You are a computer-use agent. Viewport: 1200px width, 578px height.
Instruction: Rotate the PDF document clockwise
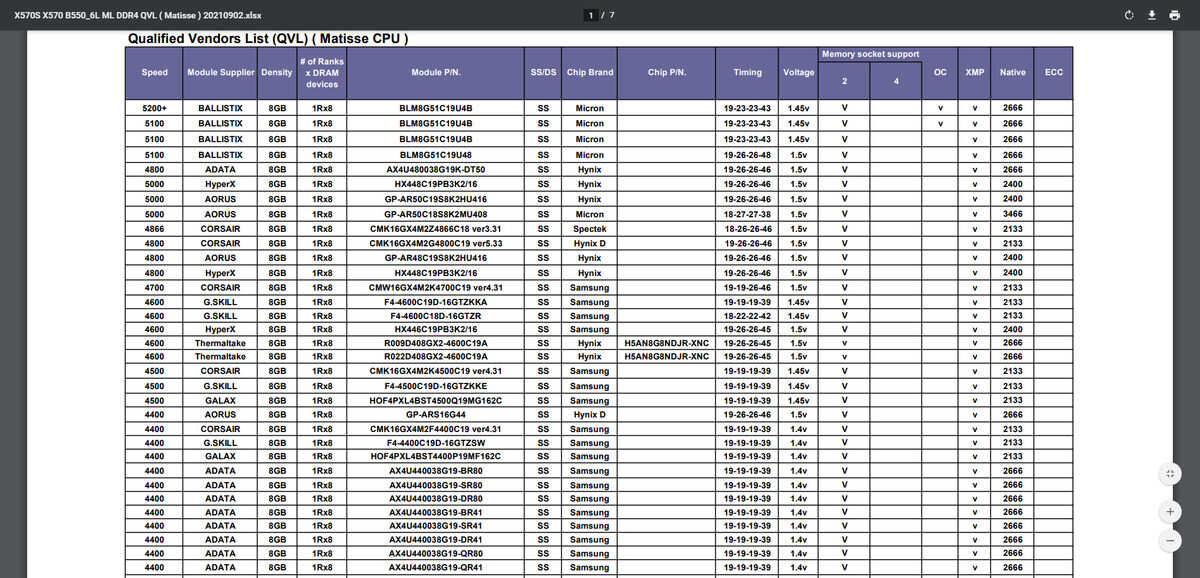[1129, 15]
